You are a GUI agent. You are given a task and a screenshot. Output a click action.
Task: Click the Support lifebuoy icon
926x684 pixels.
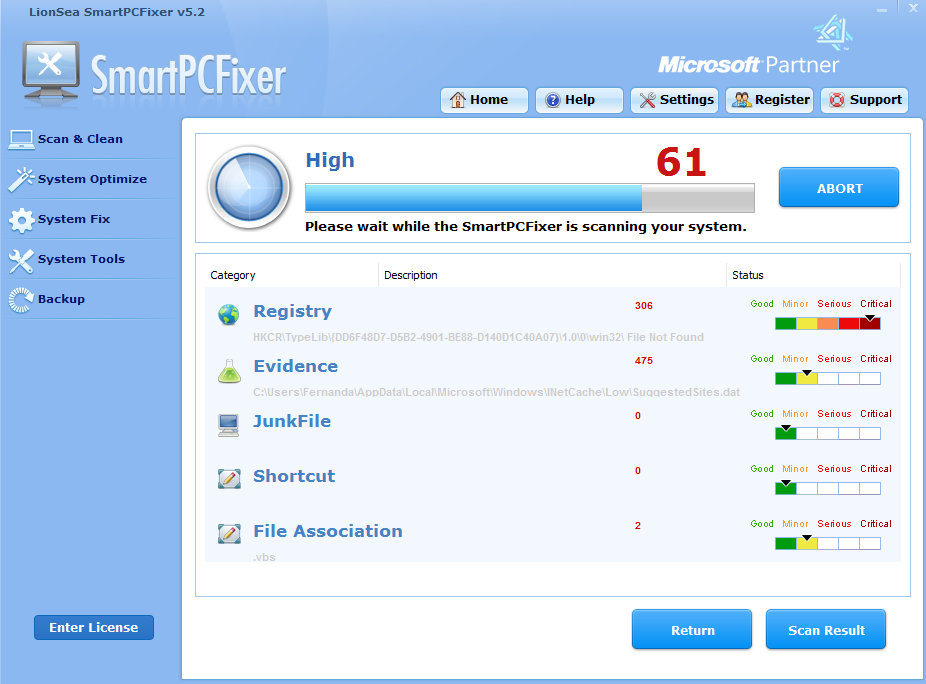pos(837,100)
